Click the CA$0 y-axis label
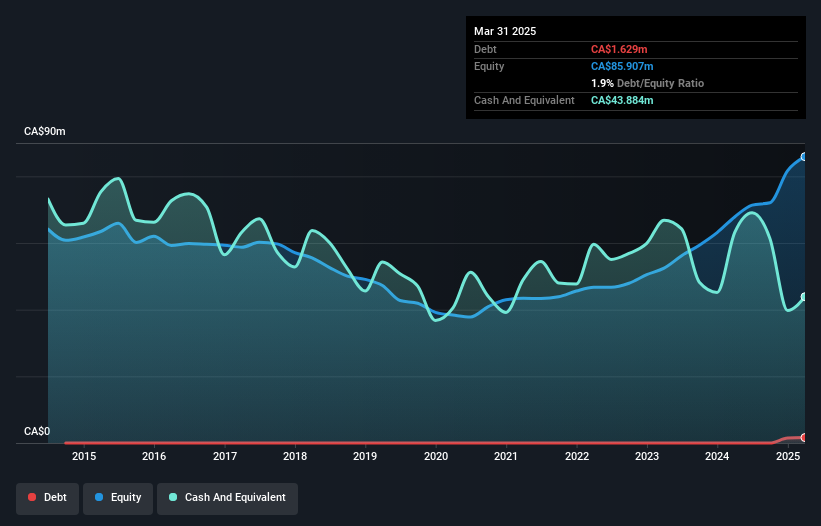821x526 pixels. coord(37,431)
